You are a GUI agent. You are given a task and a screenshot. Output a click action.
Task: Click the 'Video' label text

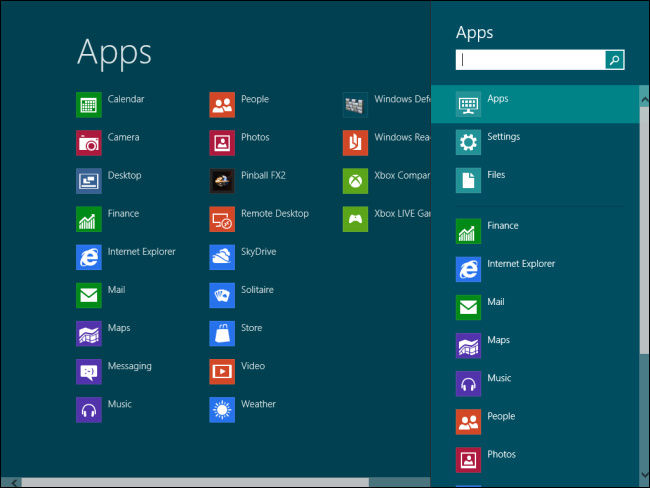(x=253, y=366)
